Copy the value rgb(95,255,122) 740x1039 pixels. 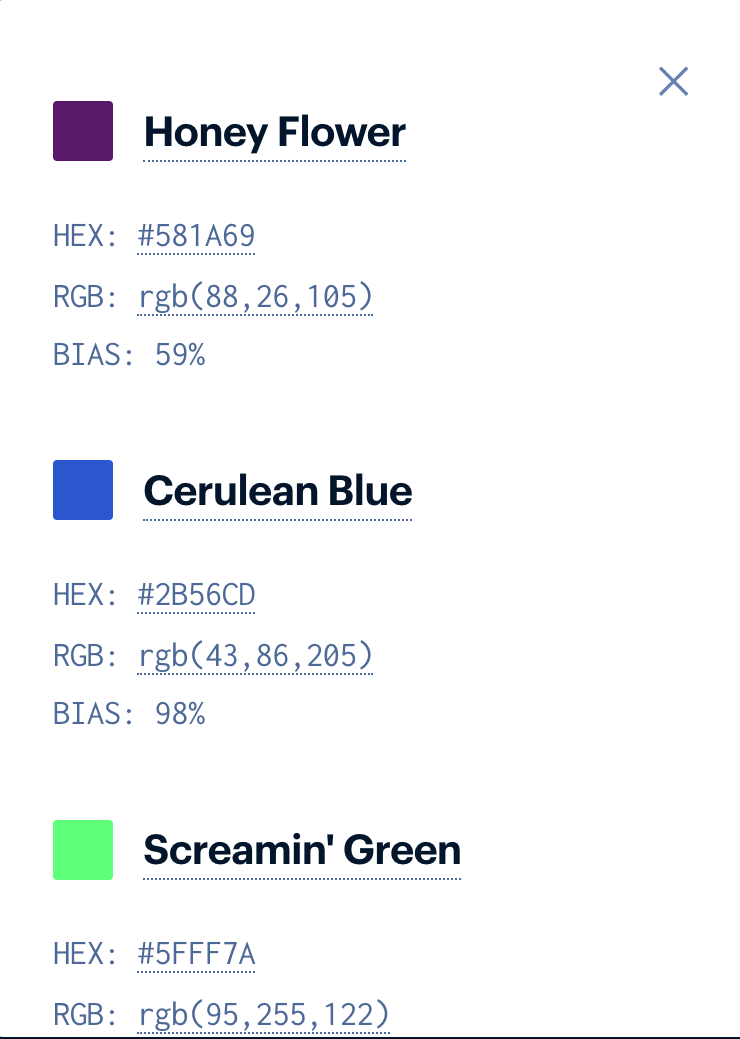[263, 1013]
